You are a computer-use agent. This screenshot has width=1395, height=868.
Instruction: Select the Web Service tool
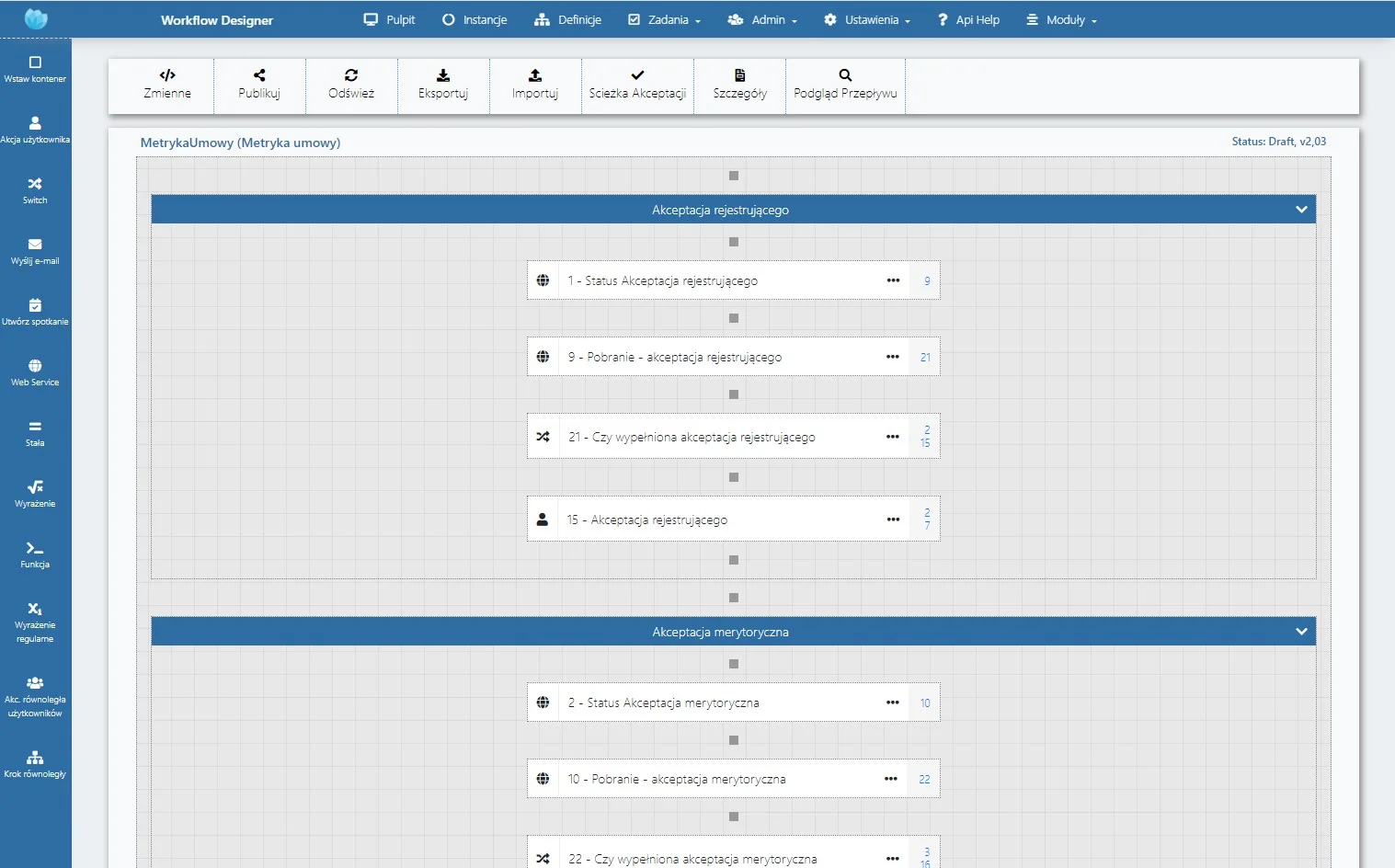click(x=35, y=373)
